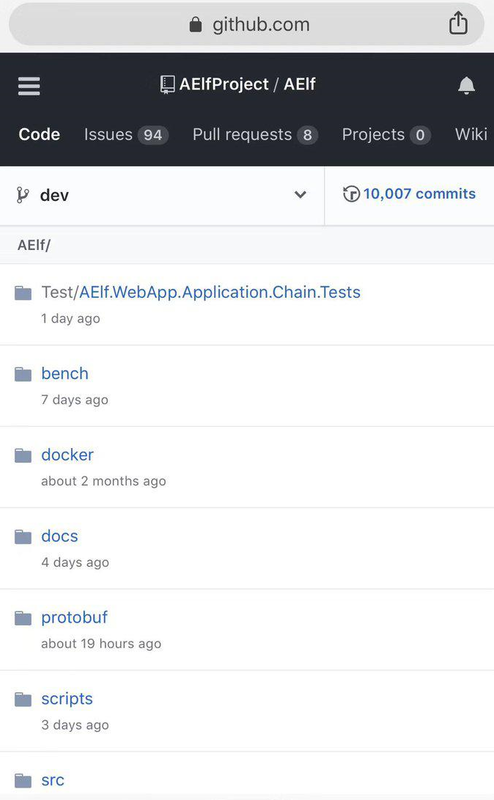The height and width of the screenshot is (800, 494).
Task: Click the folder icon for bench
Action: (23, 374)
